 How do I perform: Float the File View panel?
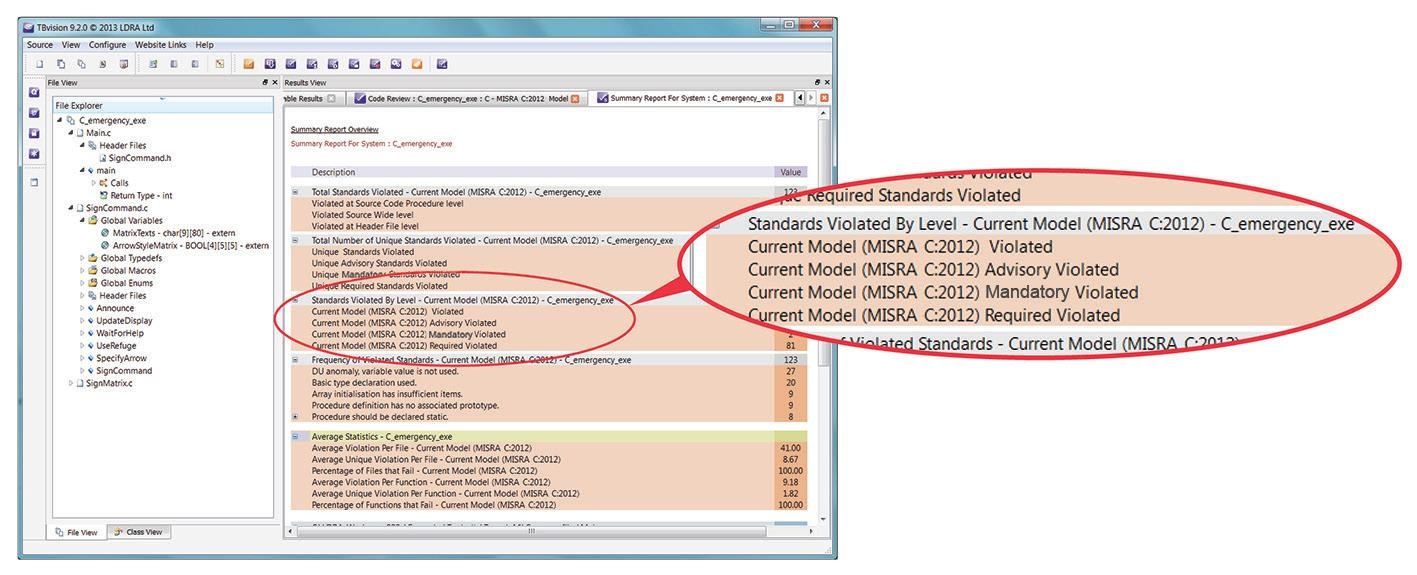265,82
